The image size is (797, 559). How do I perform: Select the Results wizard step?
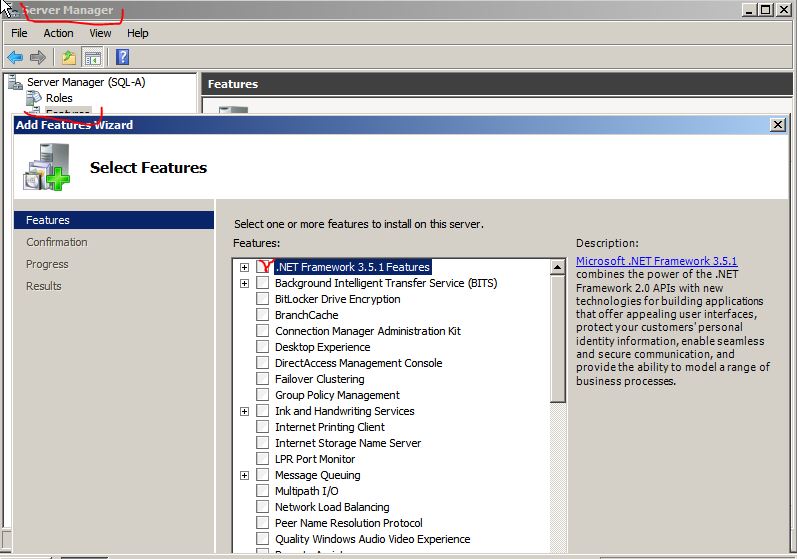coord(44,286)
